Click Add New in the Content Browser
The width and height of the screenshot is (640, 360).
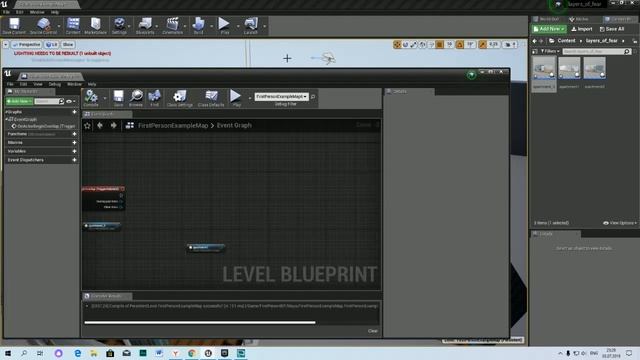[549, 29]
